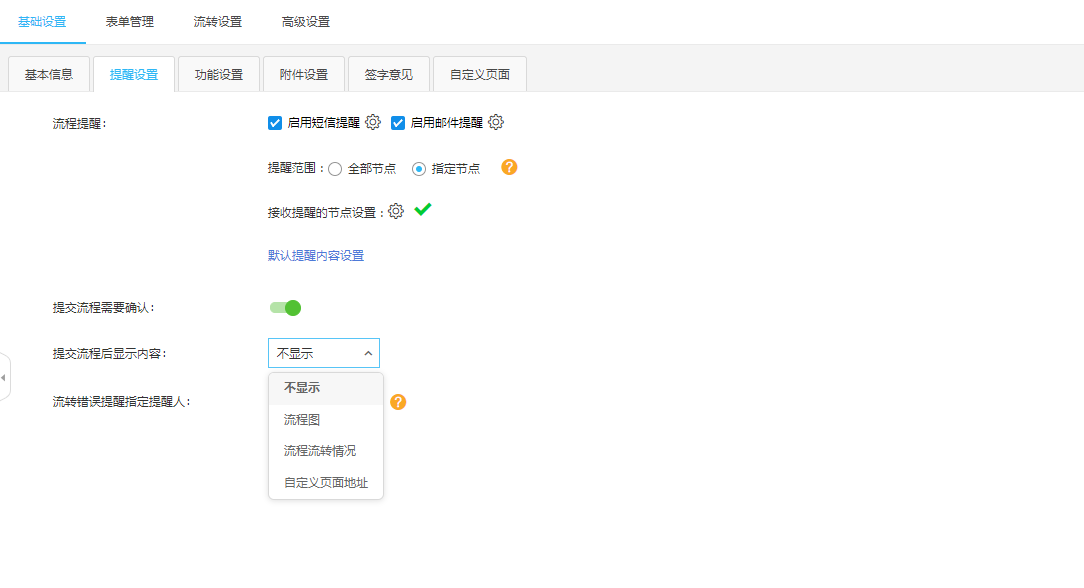Image resolution: width=1084 pixels, height=588 pixels.
Task: Open SMS reminder settings gear icon
Action: [x=373, y=122]
